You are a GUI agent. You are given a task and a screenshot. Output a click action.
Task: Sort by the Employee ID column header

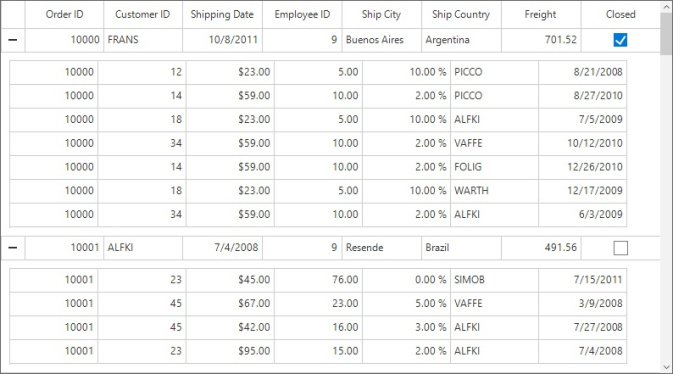(302, 14)
